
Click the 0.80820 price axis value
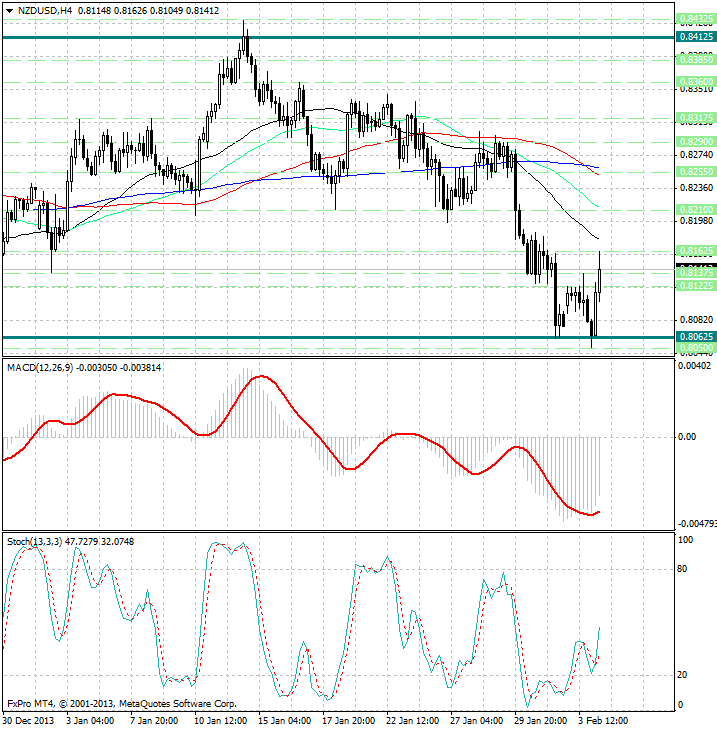click(x=696, y=320)
